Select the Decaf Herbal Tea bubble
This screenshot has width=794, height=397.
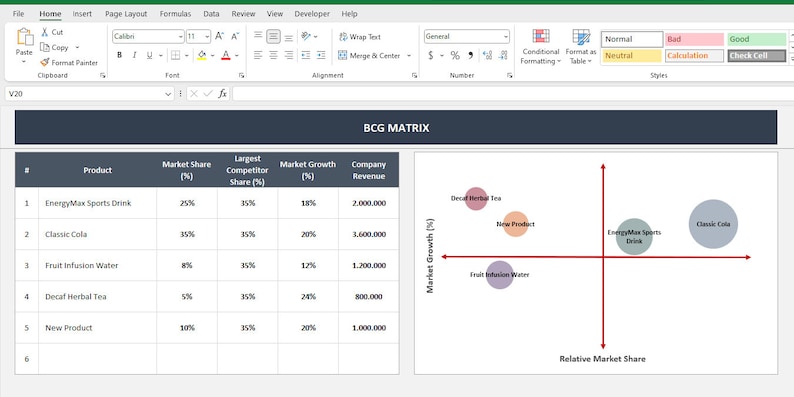[476, 198]
